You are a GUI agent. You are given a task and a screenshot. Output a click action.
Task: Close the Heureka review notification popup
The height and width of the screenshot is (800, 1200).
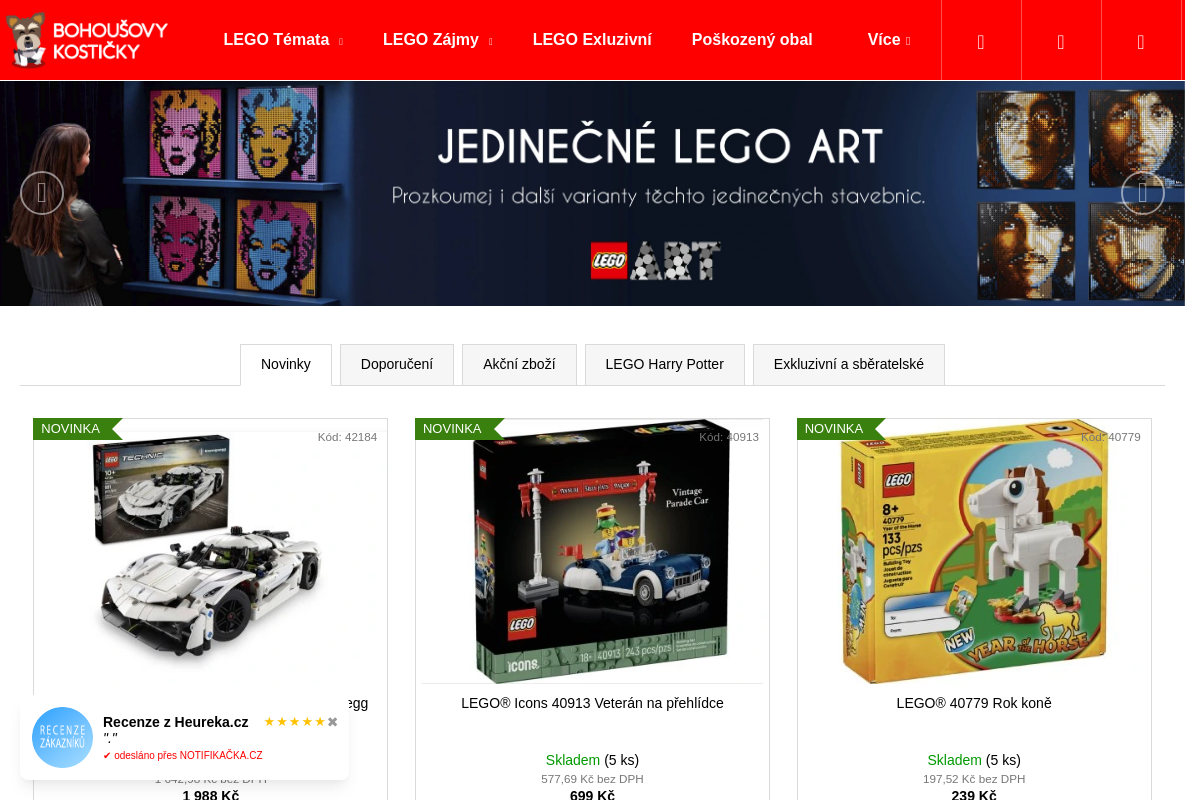(333, 721)
